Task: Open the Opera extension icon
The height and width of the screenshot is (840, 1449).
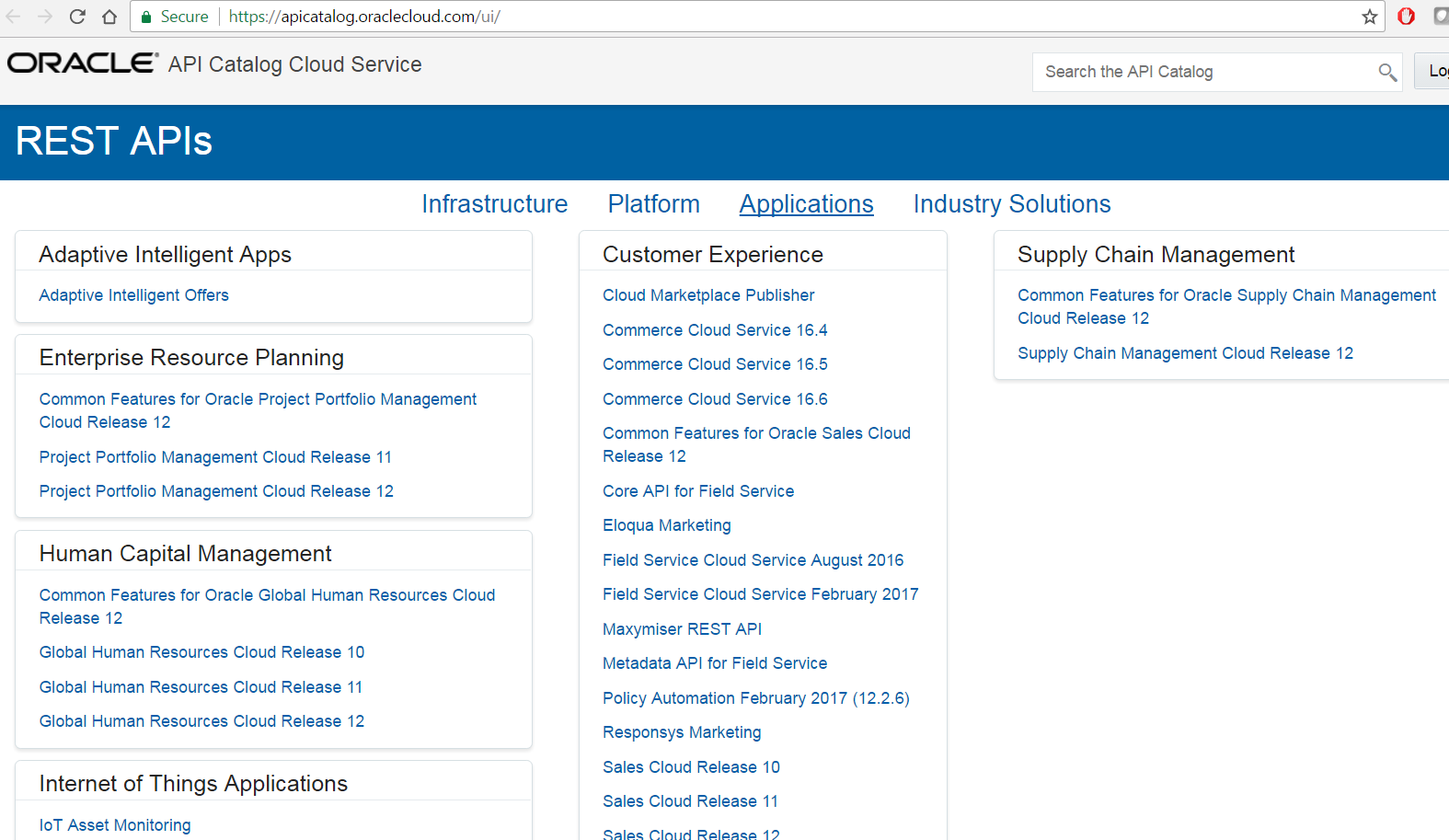Action: (x=1406, y=16)
